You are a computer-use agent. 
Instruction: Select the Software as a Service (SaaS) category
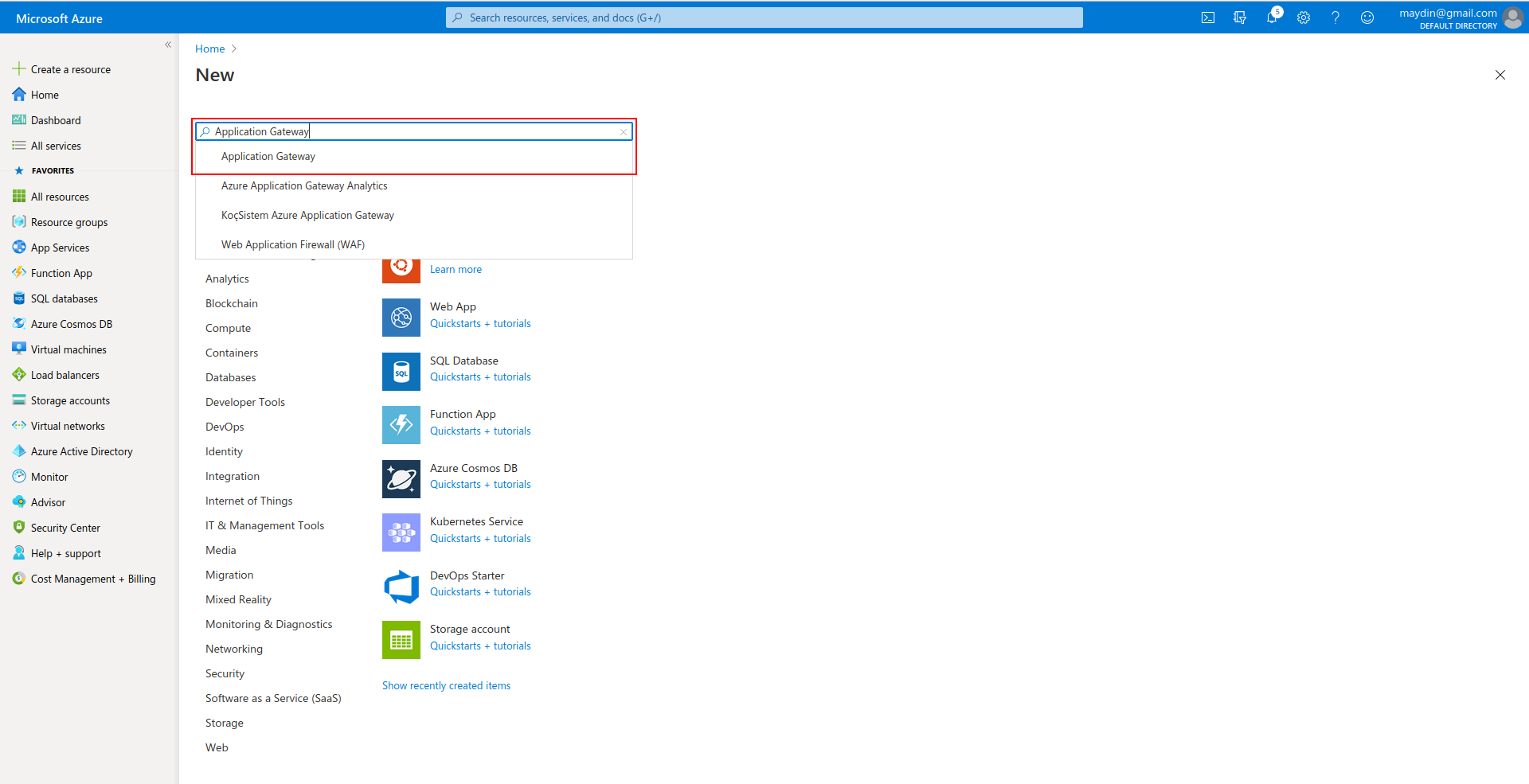point(273,699)
